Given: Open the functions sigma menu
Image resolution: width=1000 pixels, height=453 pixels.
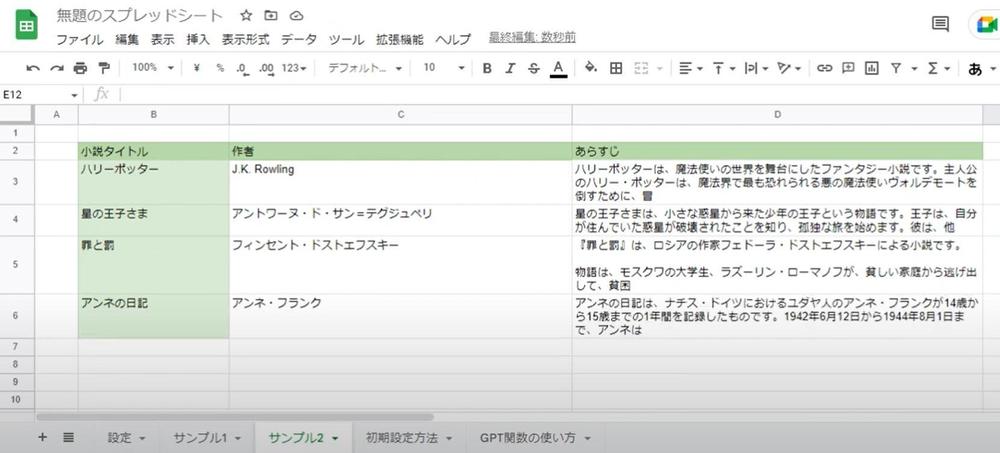Looking at the screenshot, I should (x=939, y=68).
